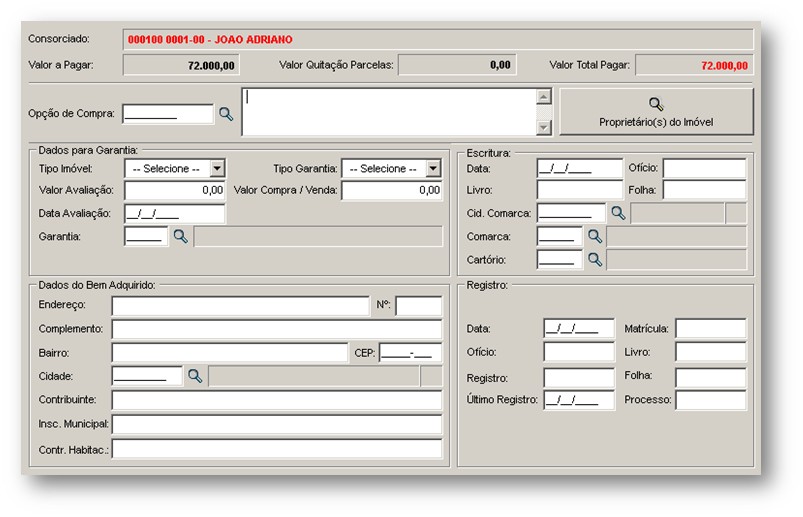Click the Cartório search magnifier icon
The height and width of the screenshot is (517, 803).
[x=595, y=260]
